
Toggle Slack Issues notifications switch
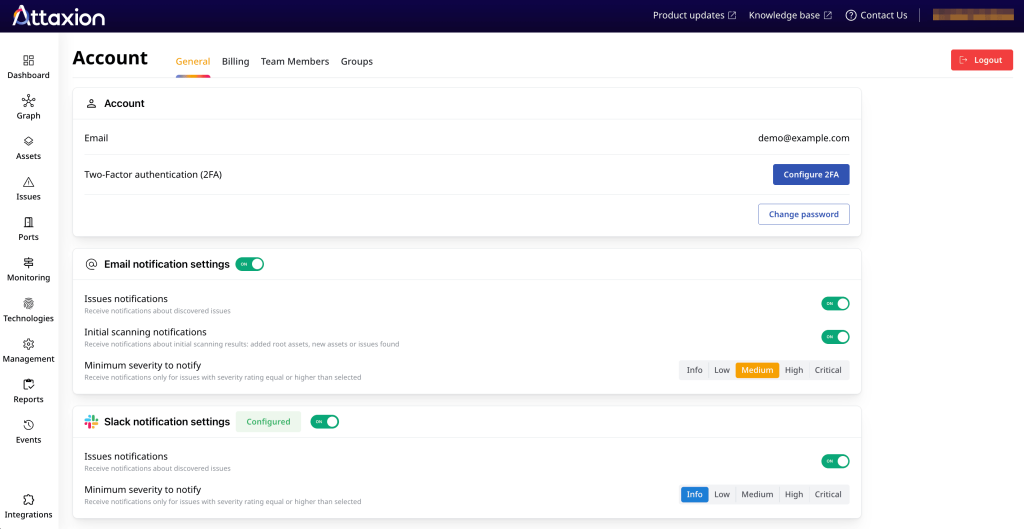point(835,461)
